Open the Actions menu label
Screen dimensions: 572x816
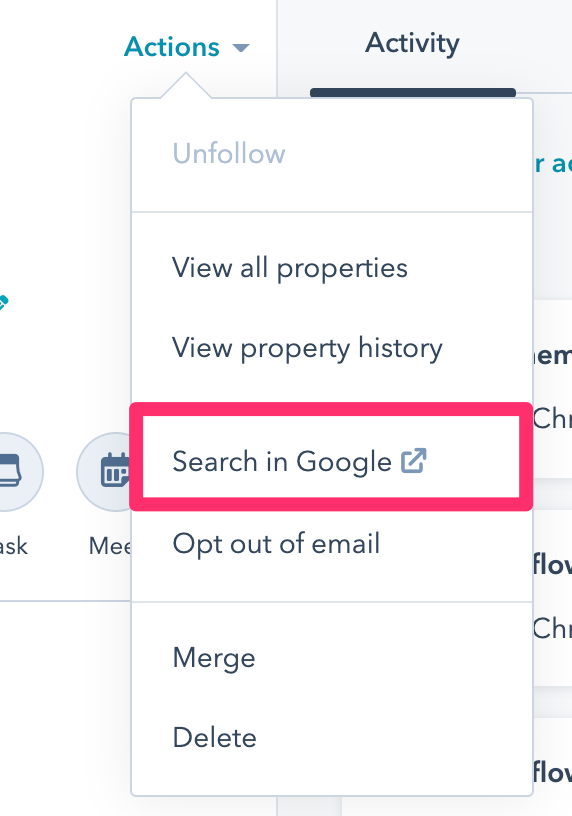click(172, 47)
